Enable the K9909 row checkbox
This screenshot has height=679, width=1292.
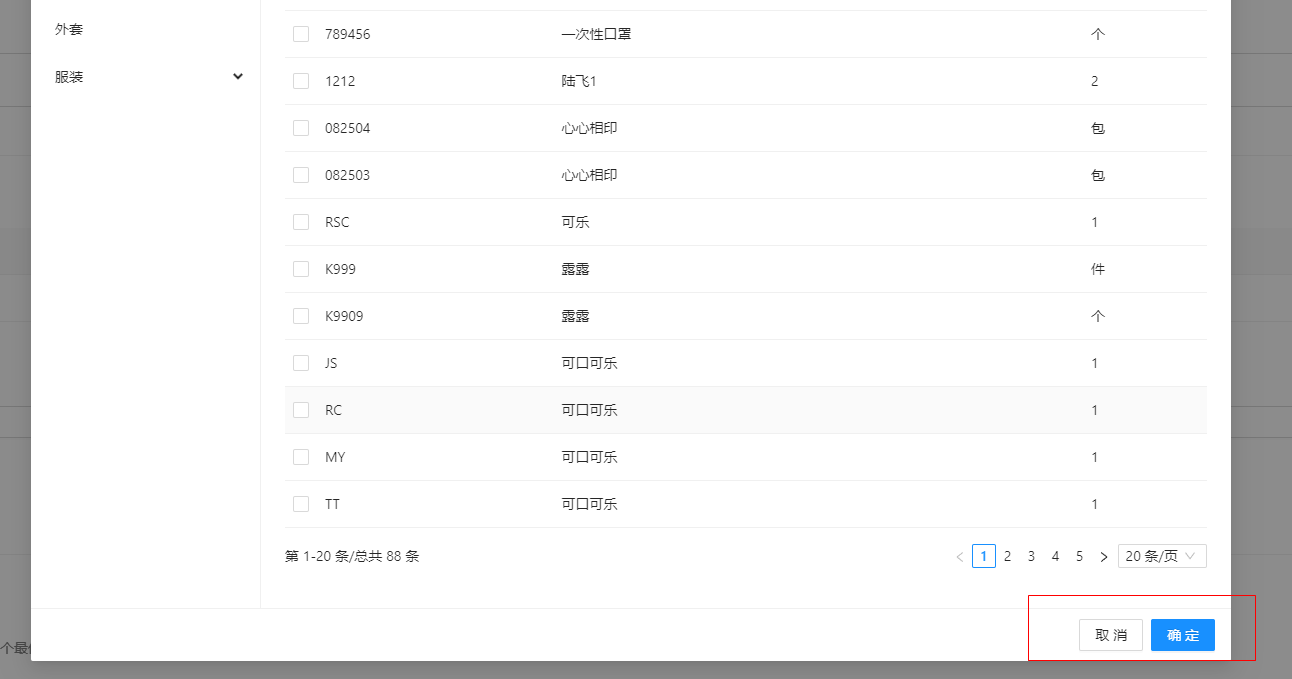pyautogui.click(x=301, y=316)
